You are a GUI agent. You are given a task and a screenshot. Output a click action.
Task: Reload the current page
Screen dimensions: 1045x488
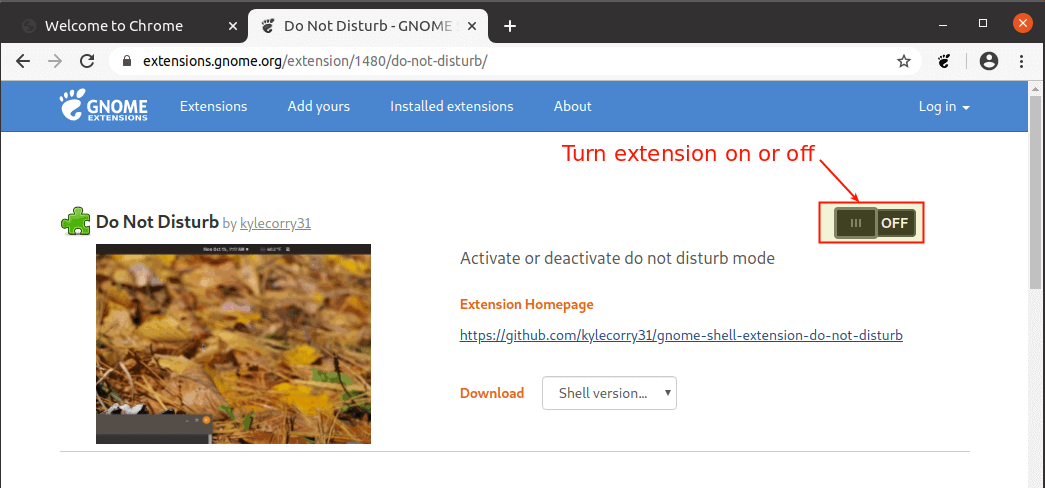tap(87, 61)
